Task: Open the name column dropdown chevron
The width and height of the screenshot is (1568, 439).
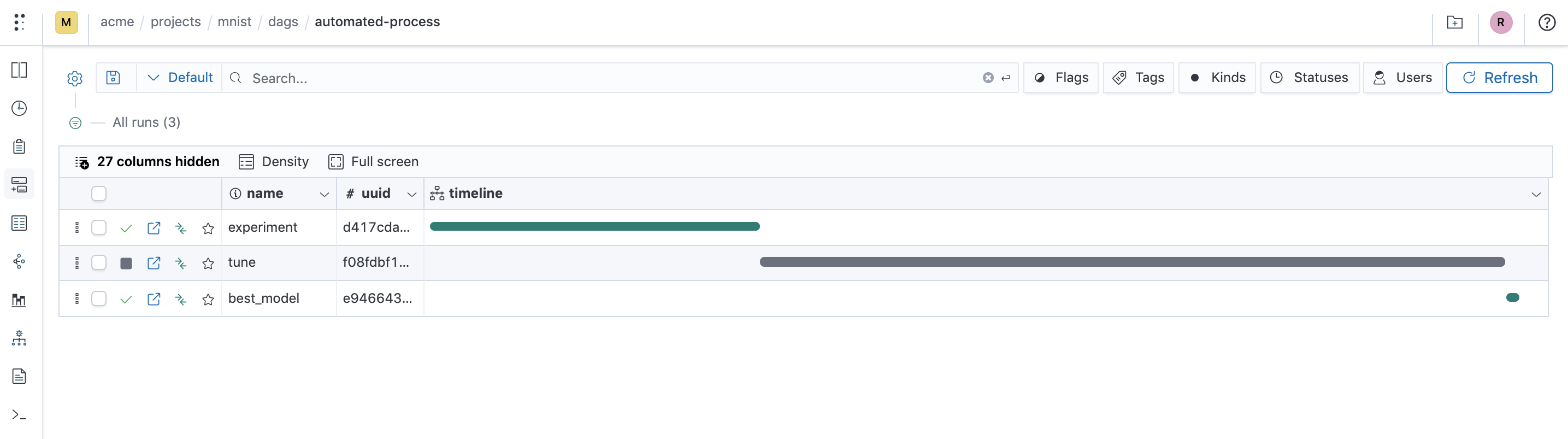Action: [x=325, y=194]
